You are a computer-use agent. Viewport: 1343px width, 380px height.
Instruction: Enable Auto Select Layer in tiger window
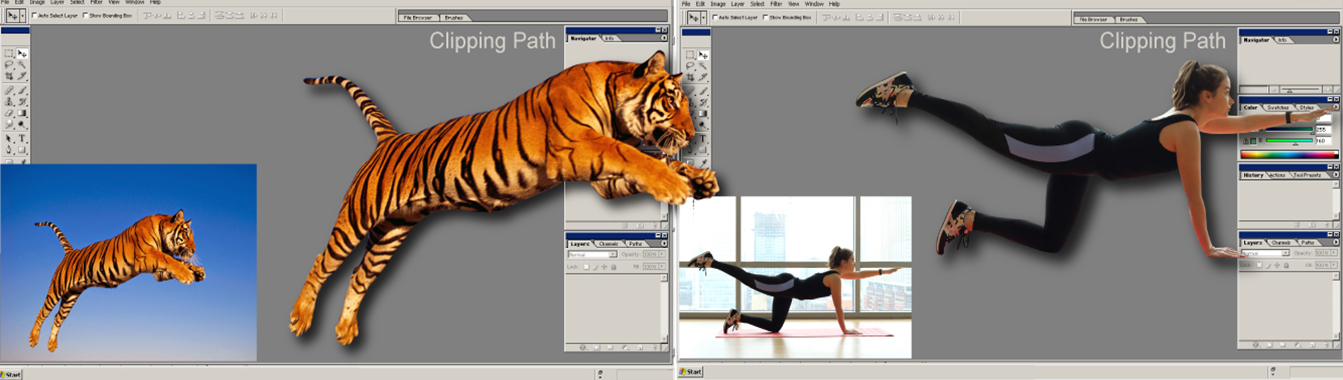click(33, 15)
